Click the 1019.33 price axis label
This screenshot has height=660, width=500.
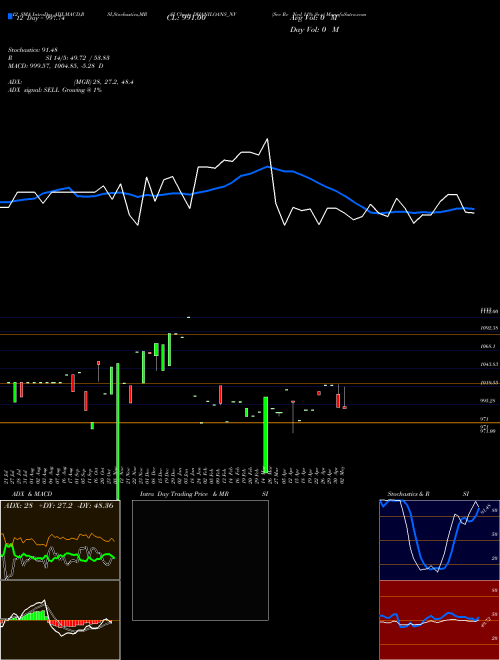click(x=489, y=382)
